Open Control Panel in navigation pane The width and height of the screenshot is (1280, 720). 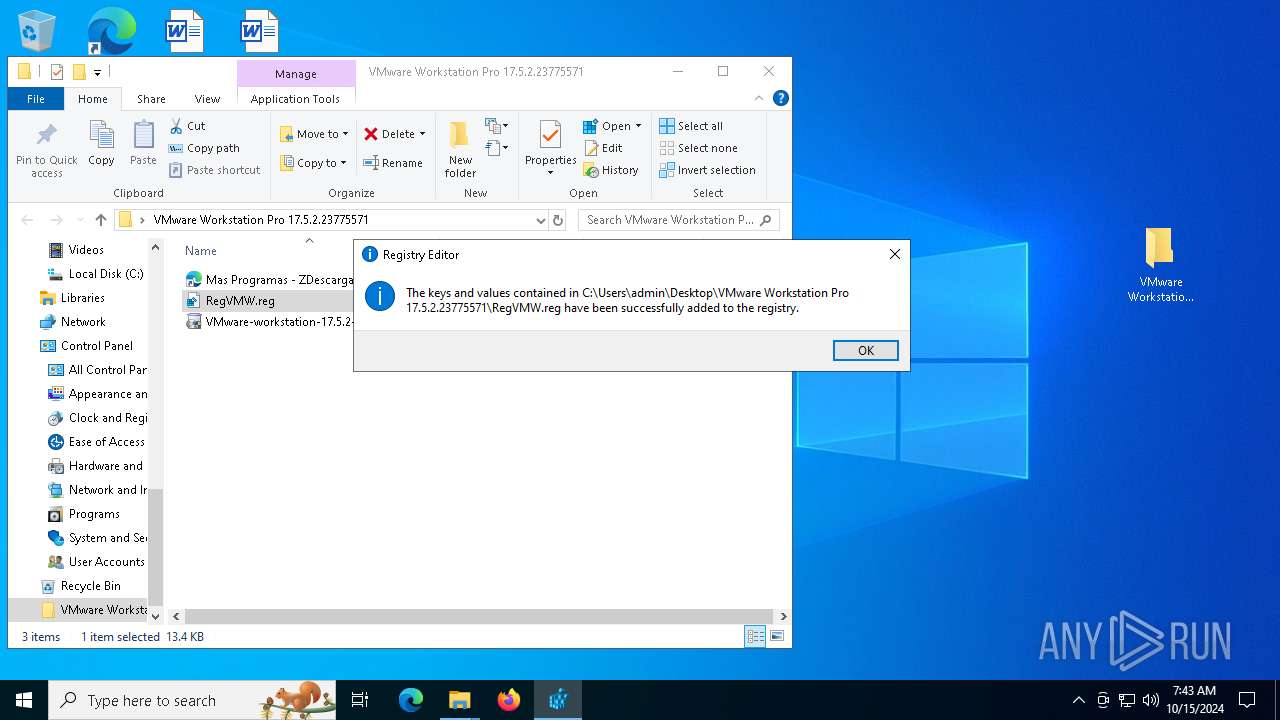coord(86,346)
